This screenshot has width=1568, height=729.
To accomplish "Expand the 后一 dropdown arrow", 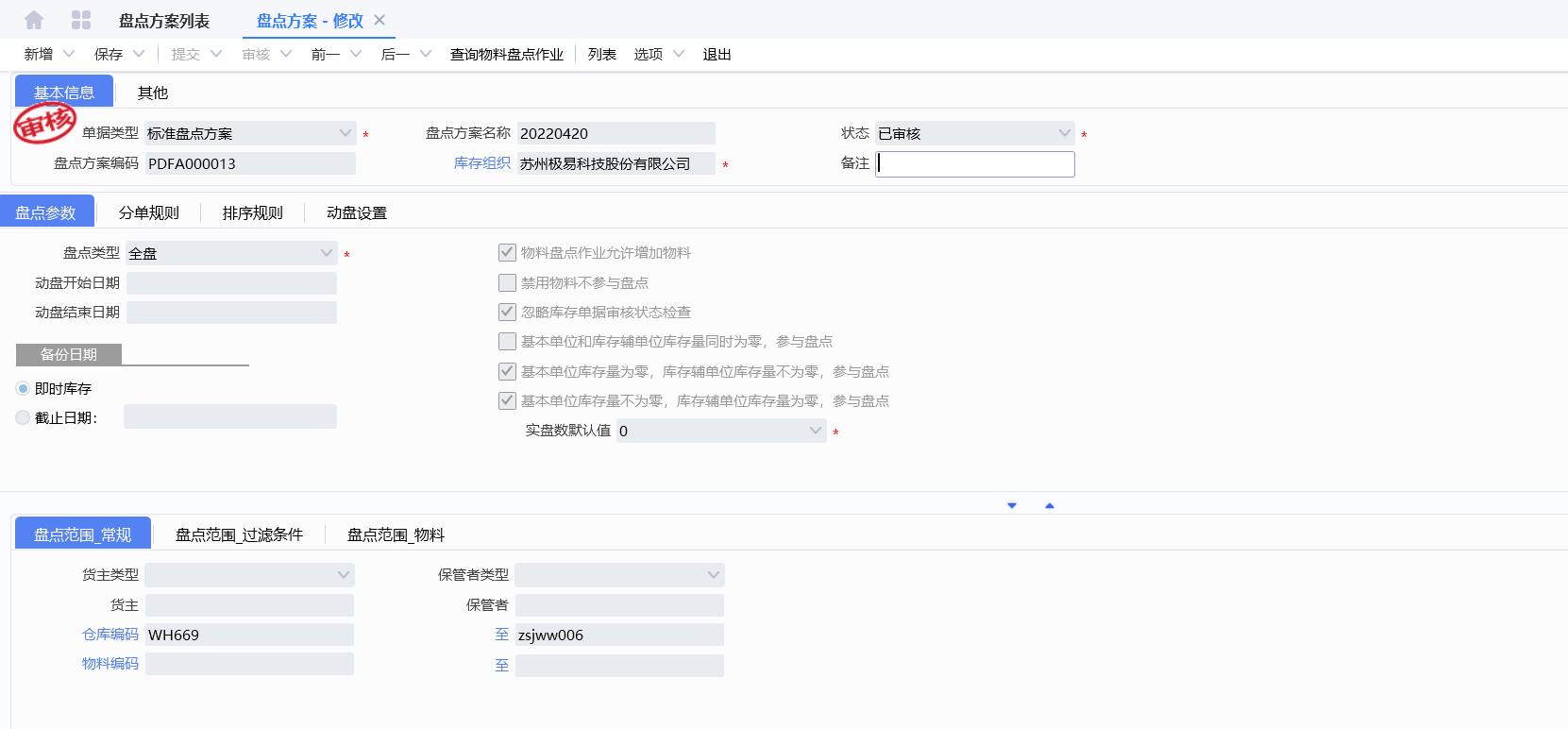I will [x=426, y=54].
